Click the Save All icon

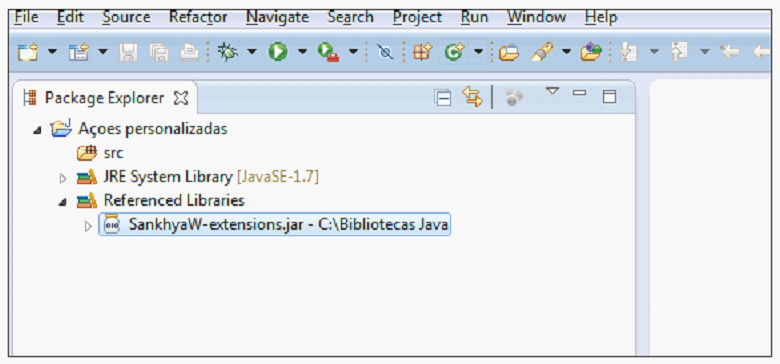pyautogui.click(x=160, y=52)
